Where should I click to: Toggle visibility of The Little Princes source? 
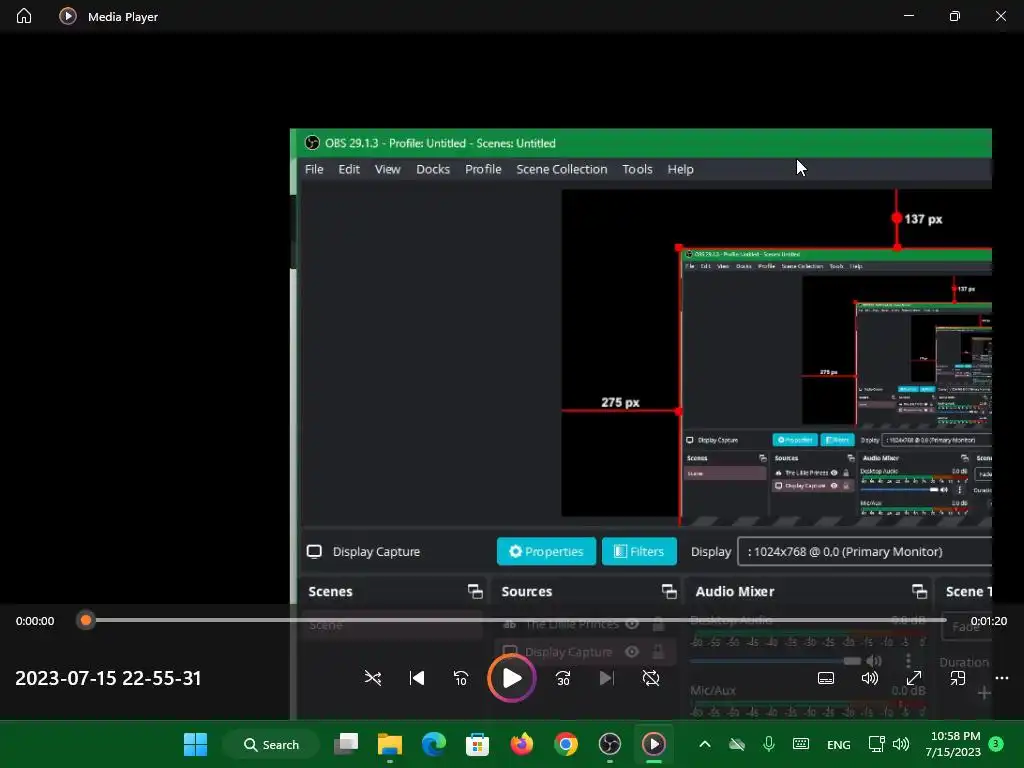pyautogui.click(x=632, y=624)
